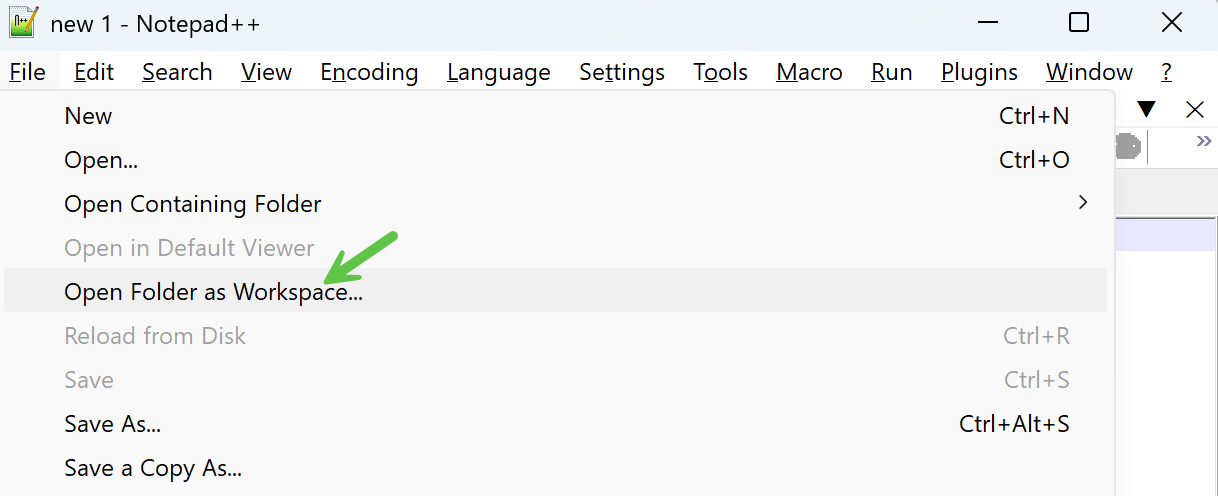Open the Macro menu

tap(809, 72)
